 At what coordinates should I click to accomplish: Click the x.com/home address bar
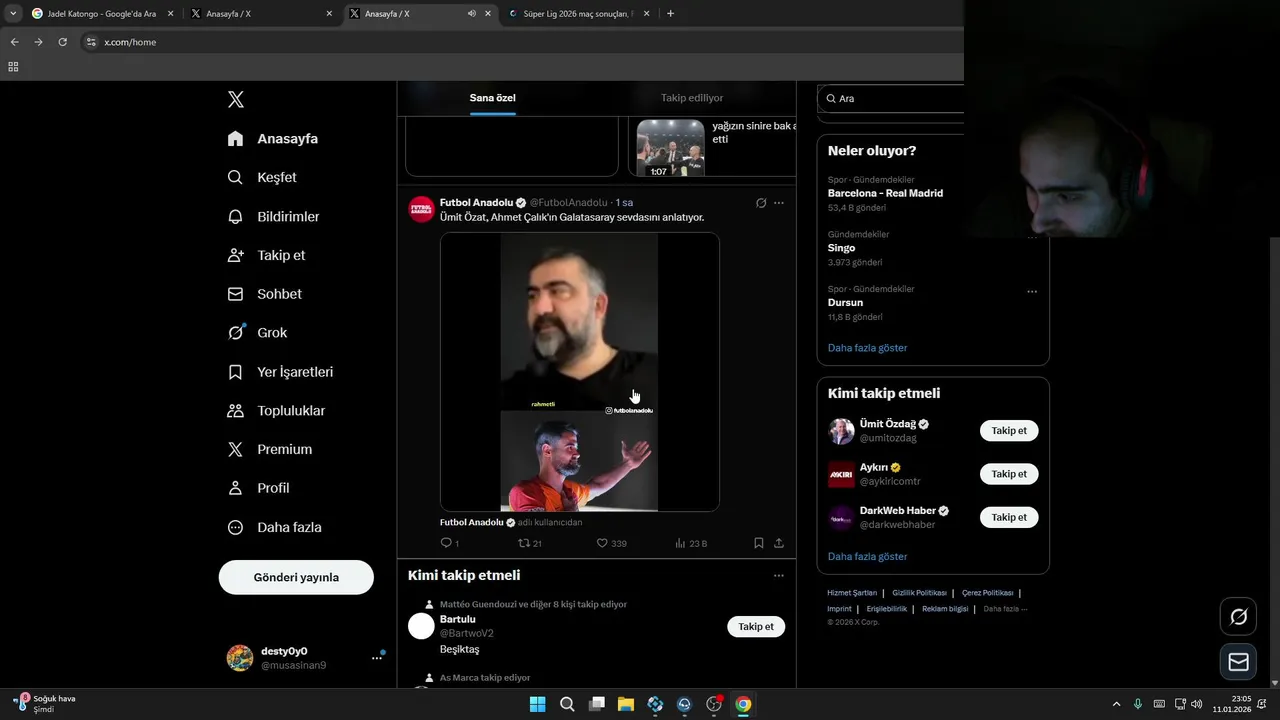click(x=520, y=42)
